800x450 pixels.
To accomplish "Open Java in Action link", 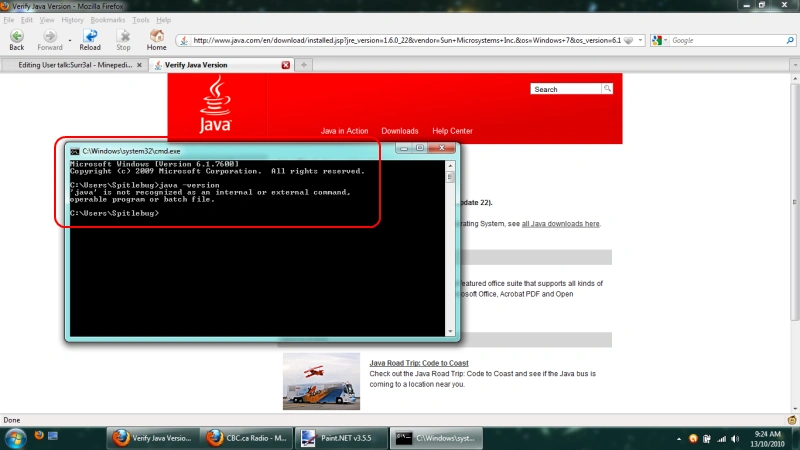I will [x=344, y=131].
